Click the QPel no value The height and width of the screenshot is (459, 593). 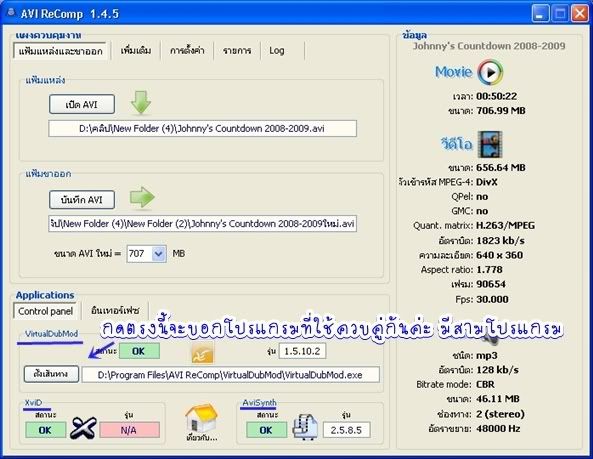pyautogui.click(x=482, y=197)
